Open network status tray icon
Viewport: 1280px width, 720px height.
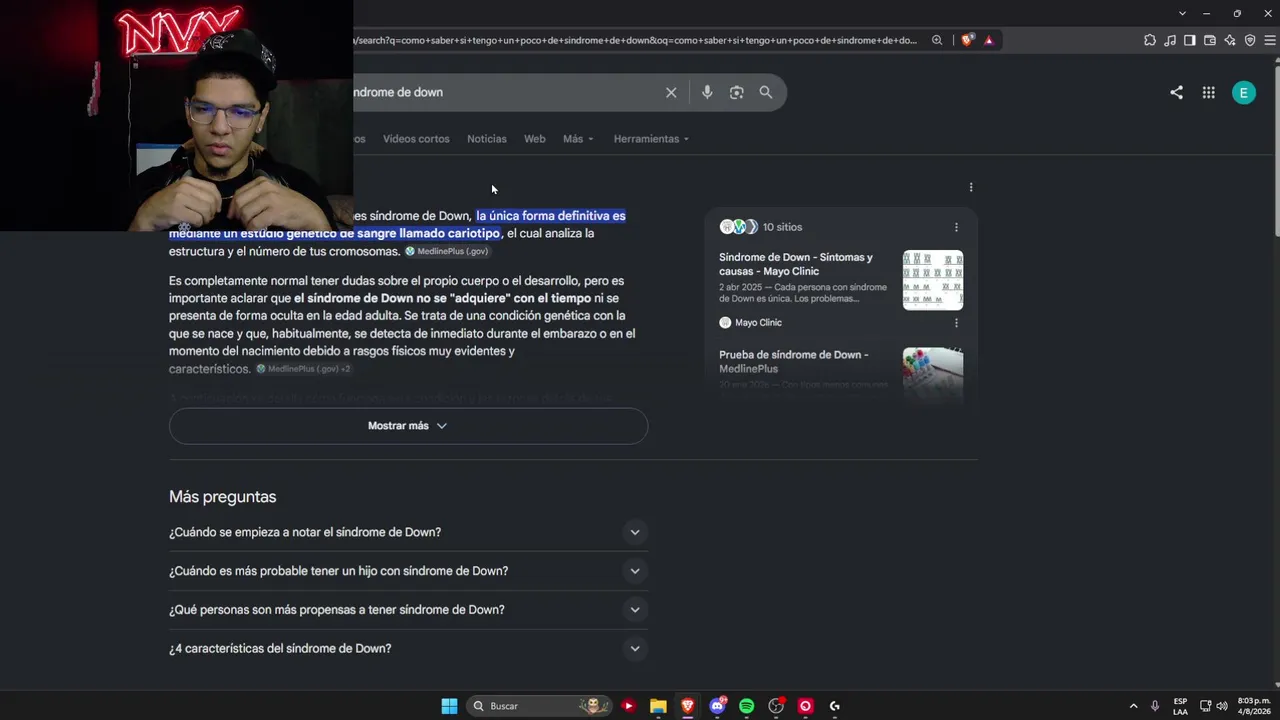pos(1205,706)
